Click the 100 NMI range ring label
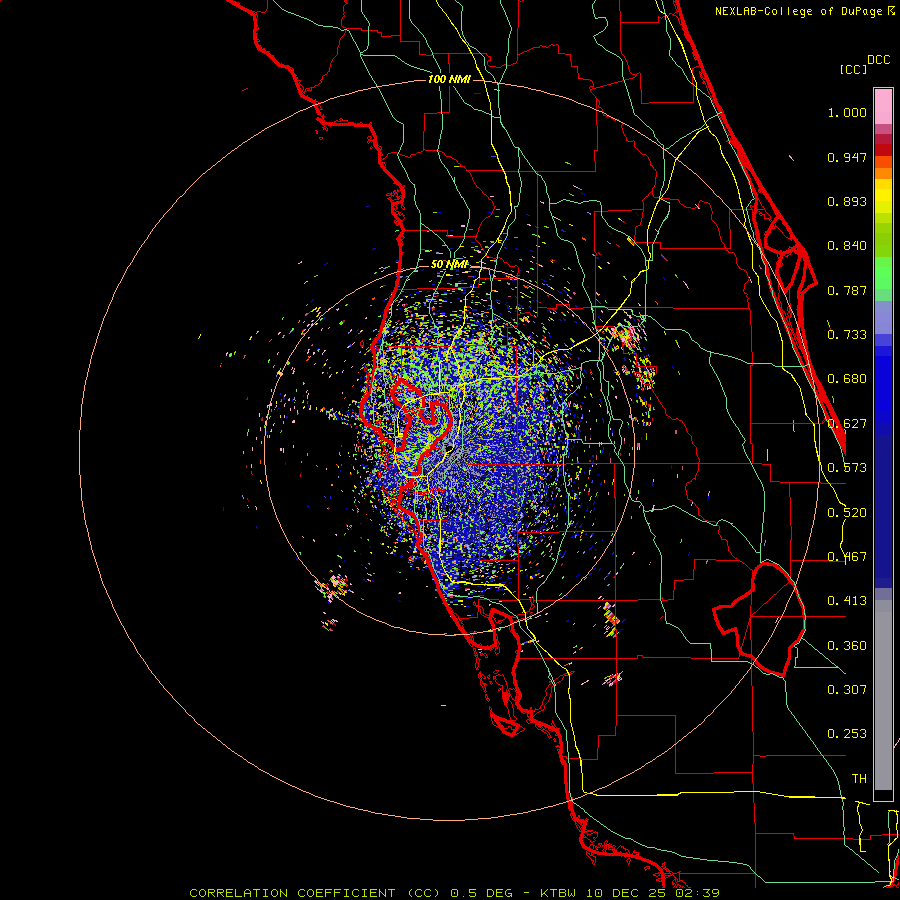The image size is (900, 900). click(x=449, y=79)
